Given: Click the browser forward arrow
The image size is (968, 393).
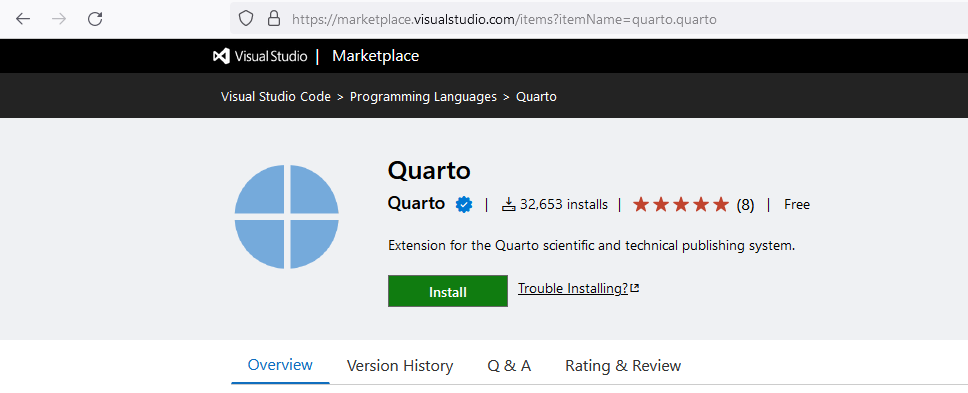Looking at the screenshot, I should (59, 19).
